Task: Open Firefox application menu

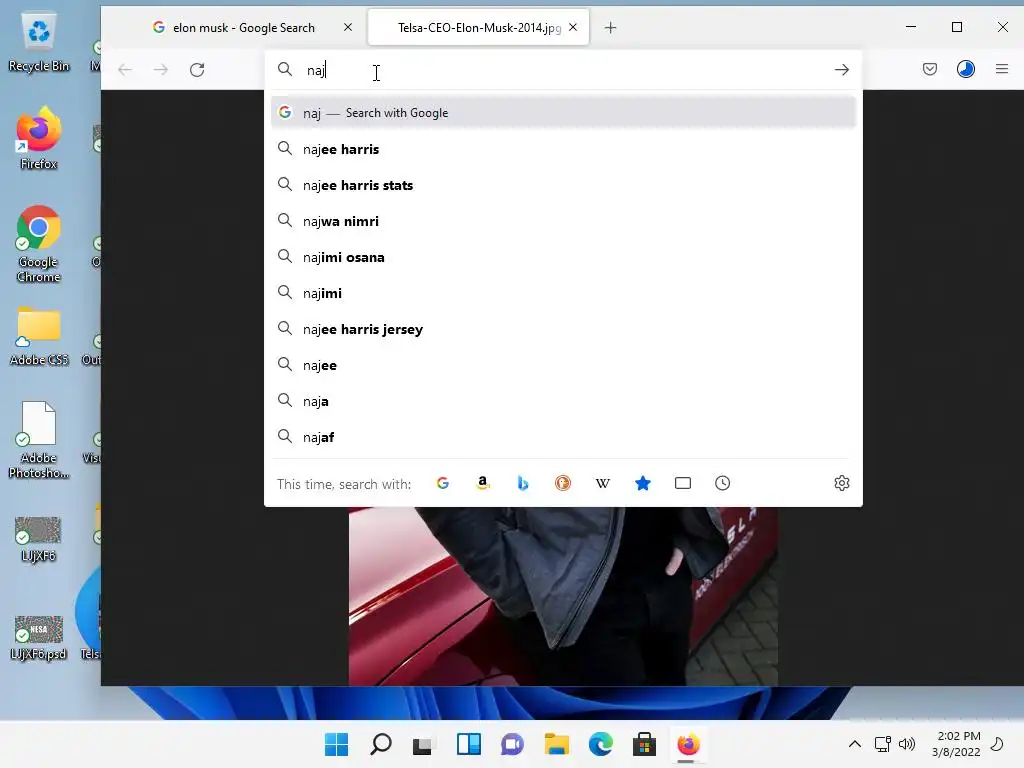Action: [x=1002, y=69]
